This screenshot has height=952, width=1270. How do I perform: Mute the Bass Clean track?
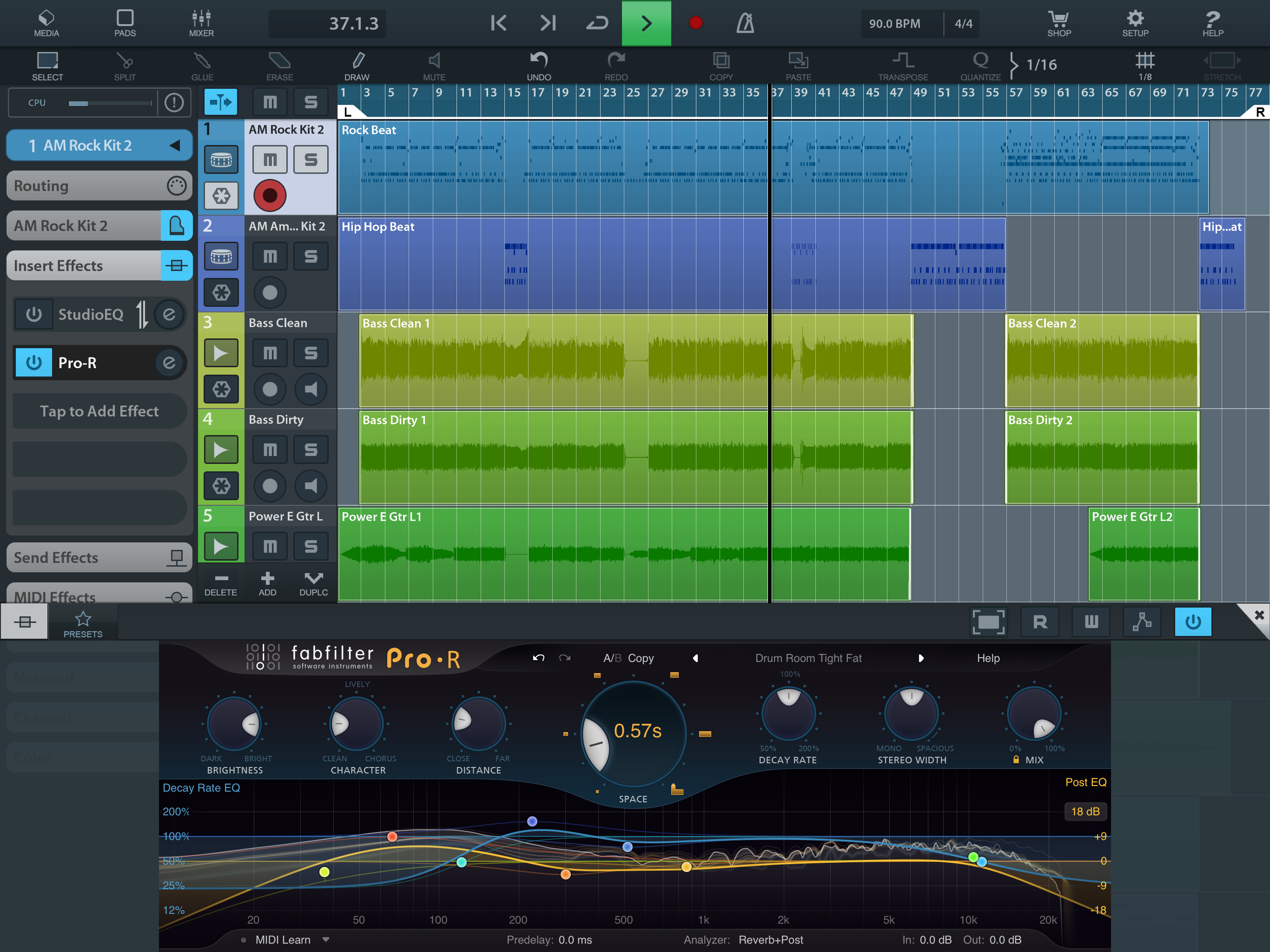(270, 352)
